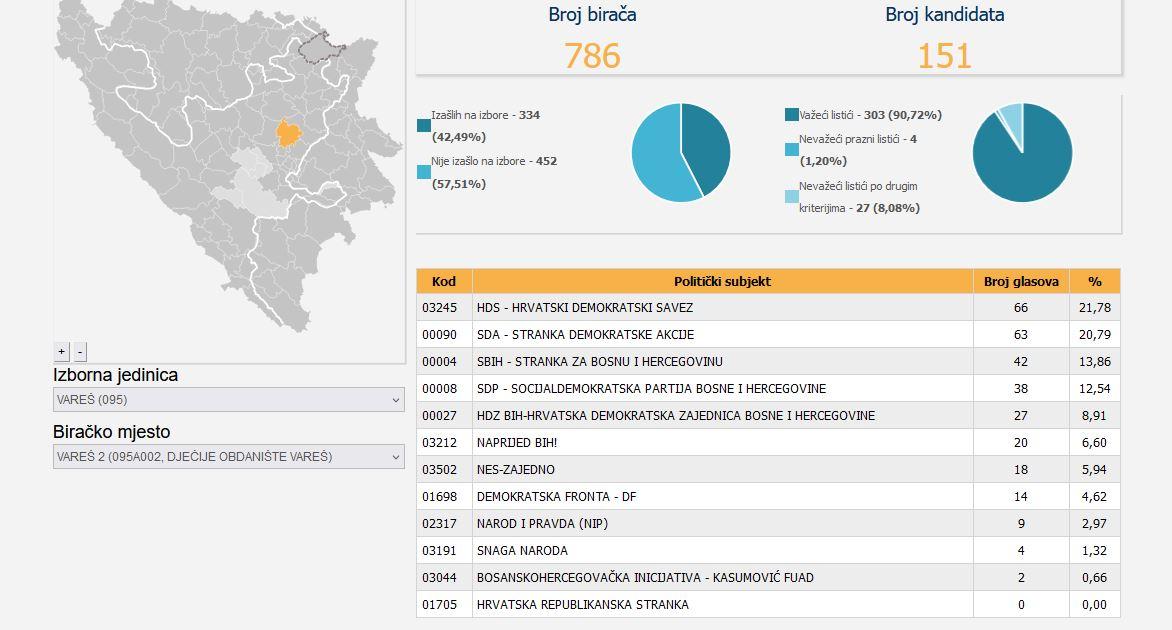1172x630 pixels.
Task: Click the ballot validity pie chart
Action: pos(1023,152)
